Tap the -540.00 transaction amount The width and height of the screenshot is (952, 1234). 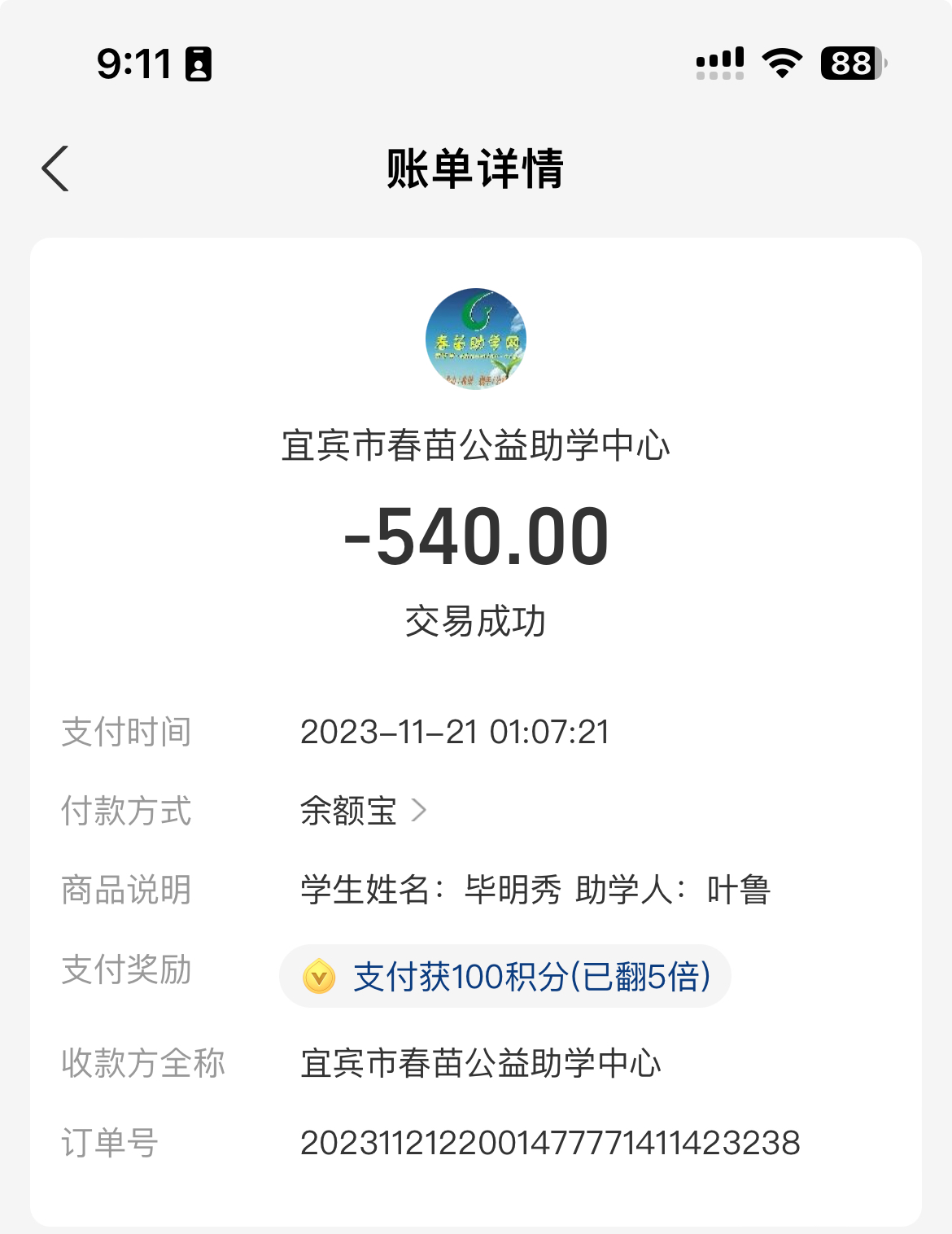point(476,536)
